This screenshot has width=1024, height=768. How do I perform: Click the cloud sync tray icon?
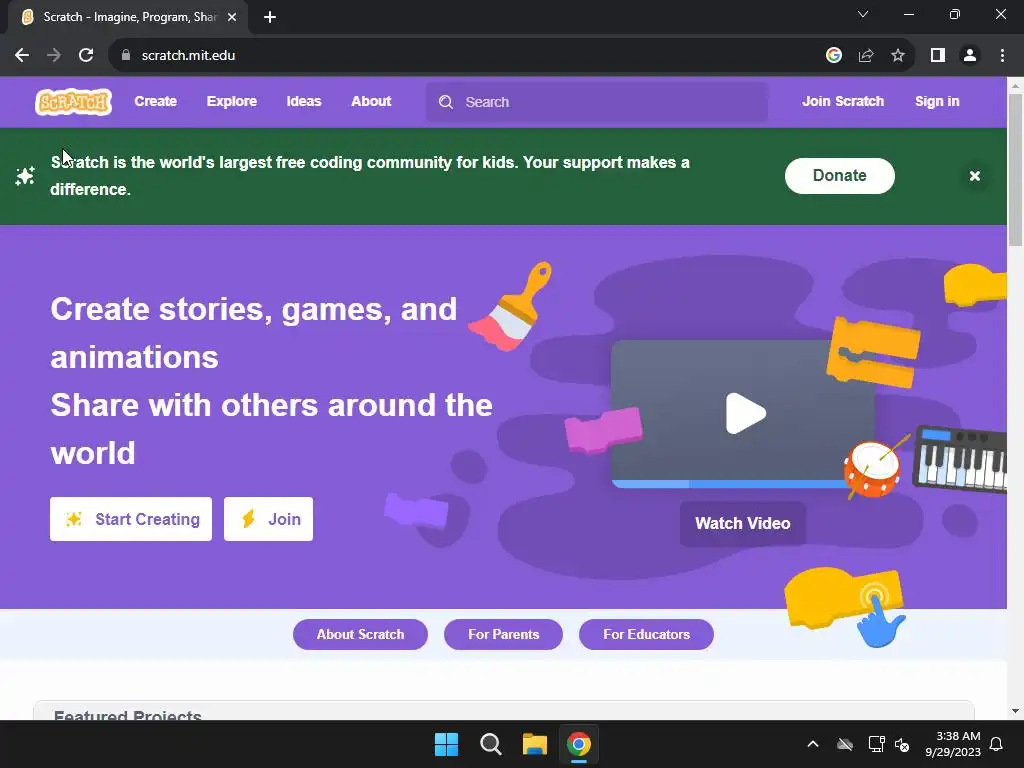[845, 744]
